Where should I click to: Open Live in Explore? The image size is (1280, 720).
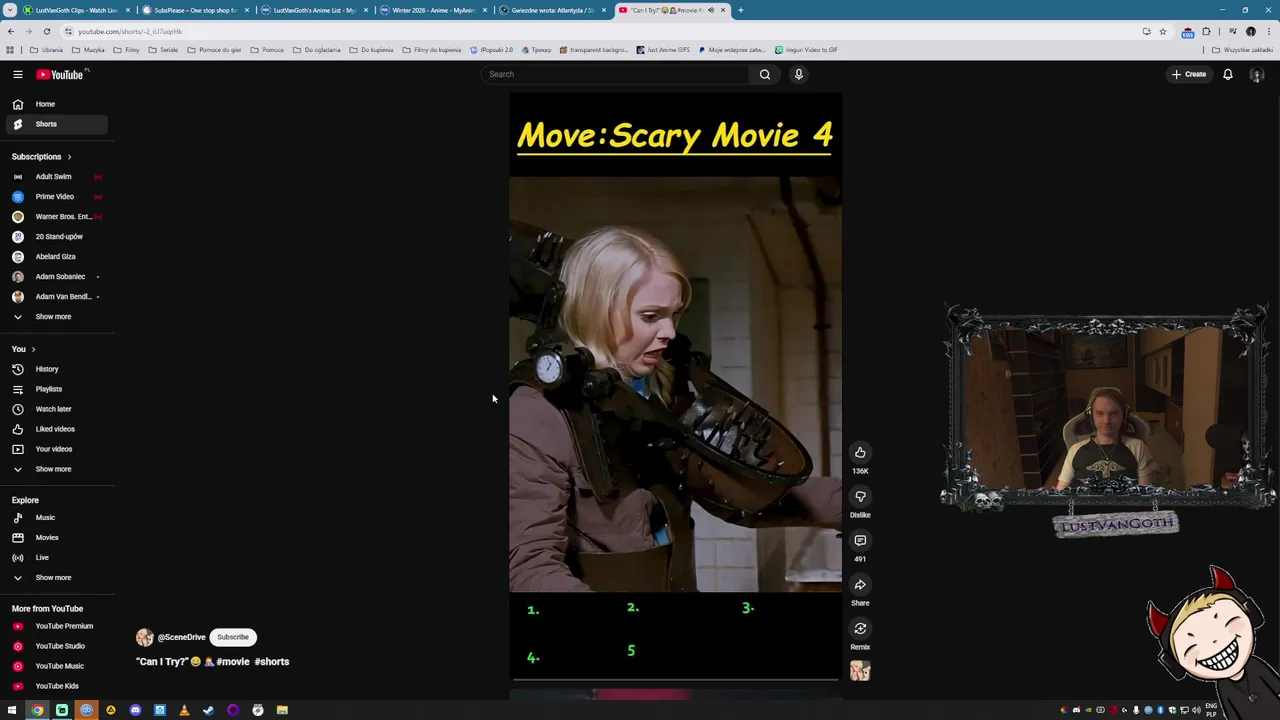(55, 558)
